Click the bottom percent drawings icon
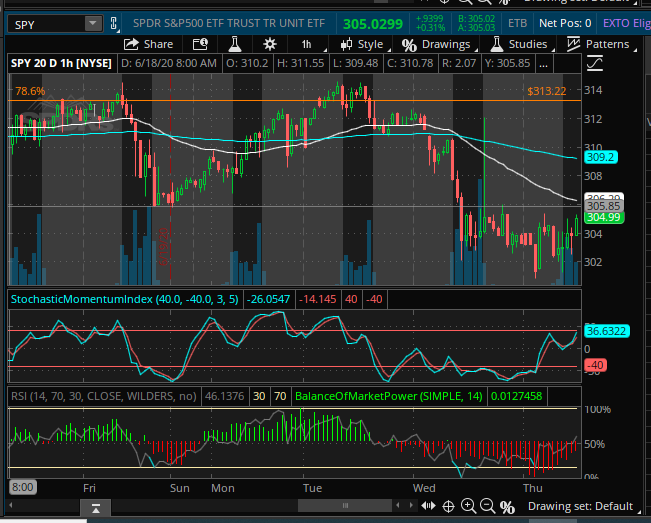This screenshot has width=651, height=523. pos(507,507)
